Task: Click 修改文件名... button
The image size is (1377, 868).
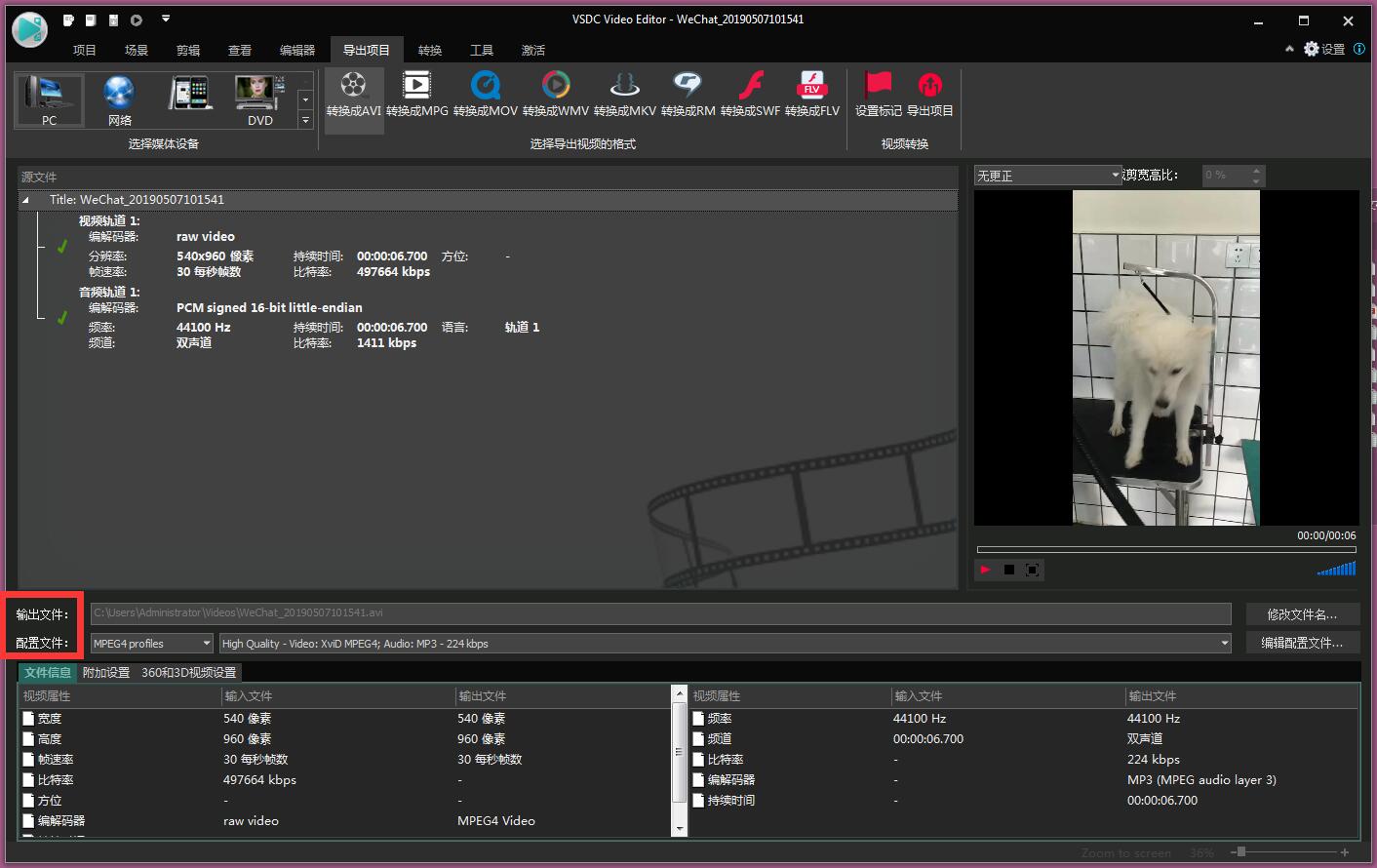Action: coord(1303,614)
